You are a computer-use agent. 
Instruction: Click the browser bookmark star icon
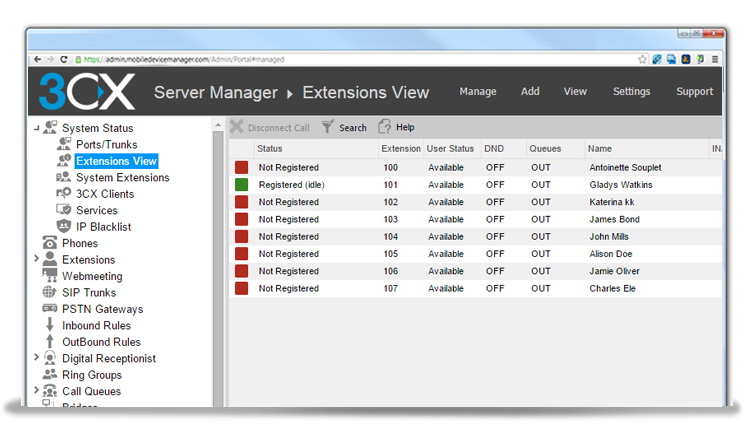click(642, 59)
